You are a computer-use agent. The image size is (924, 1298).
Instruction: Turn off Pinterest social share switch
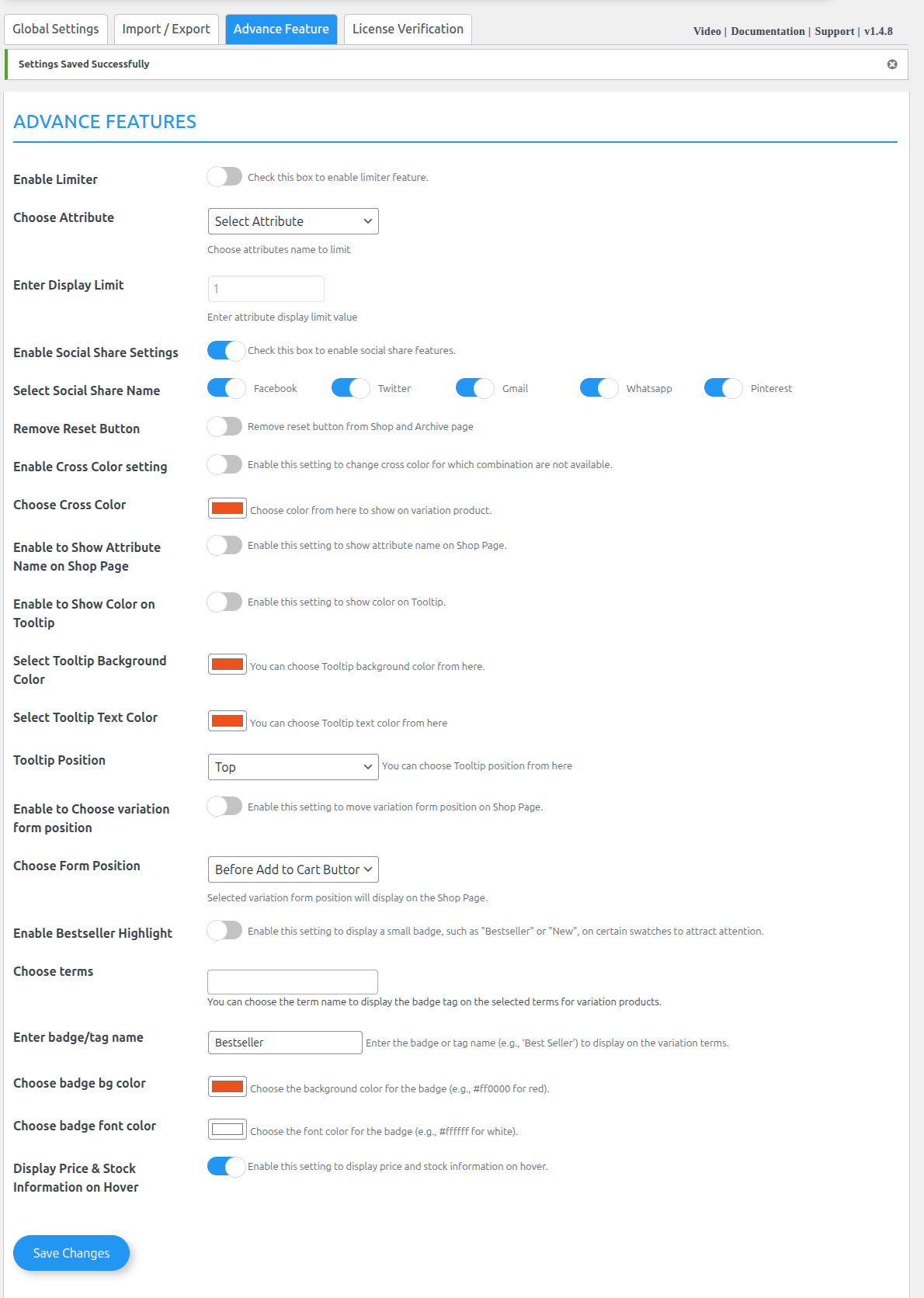click(723, 388)
